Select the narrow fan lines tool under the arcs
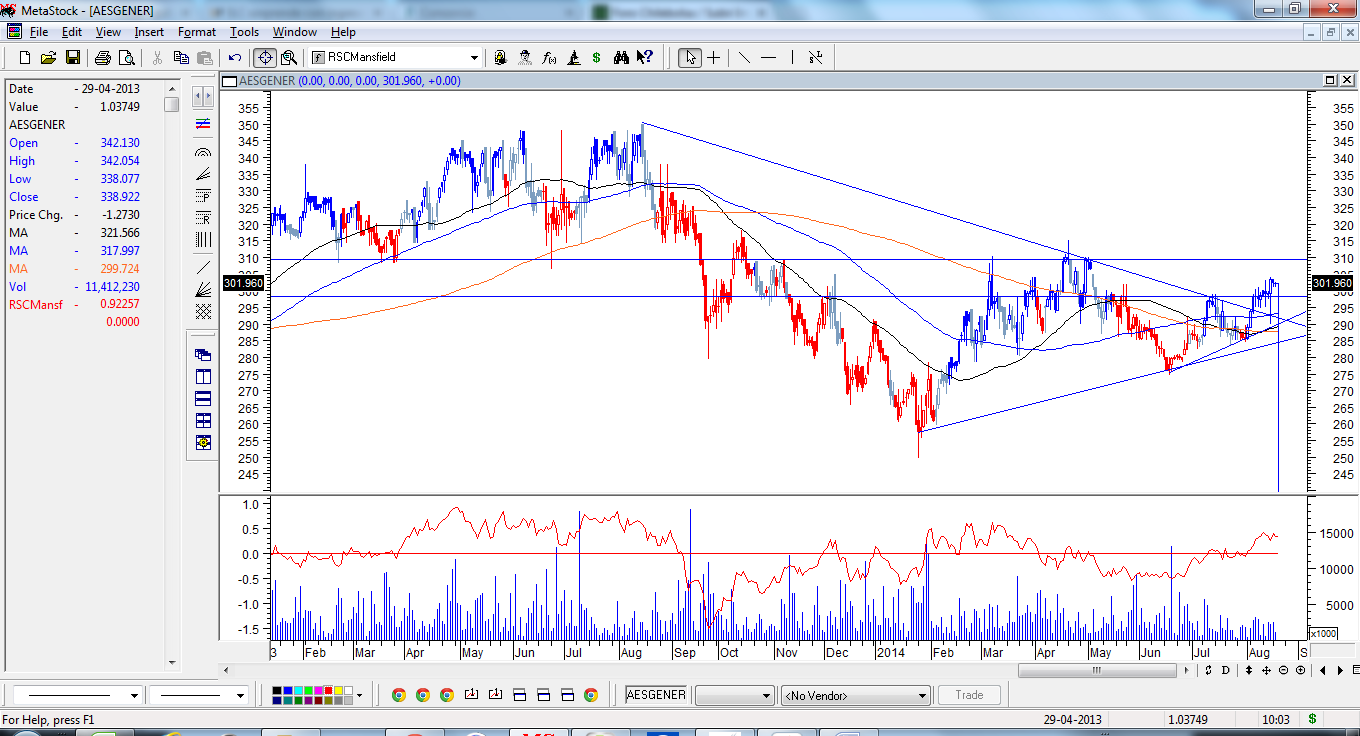Screen dimensions: 1360x736 click(x=203, y=175)
